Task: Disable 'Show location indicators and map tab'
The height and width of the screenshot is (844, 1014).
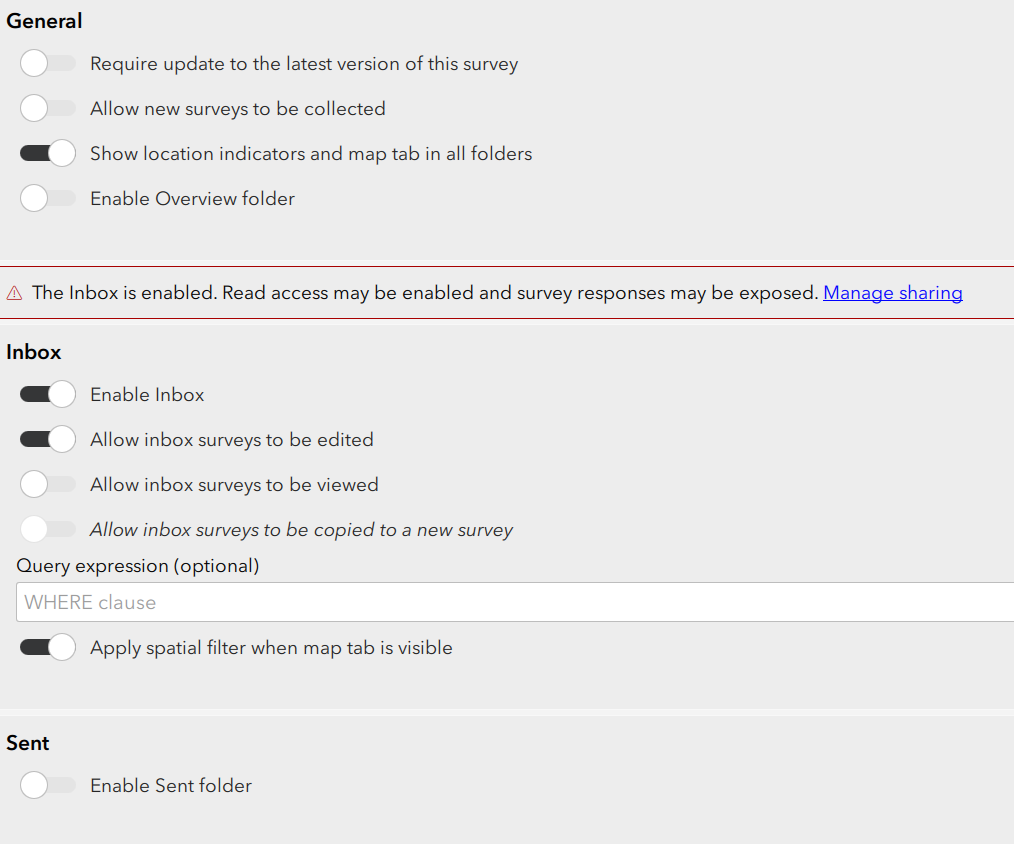Action: click(x=47, y=153)
